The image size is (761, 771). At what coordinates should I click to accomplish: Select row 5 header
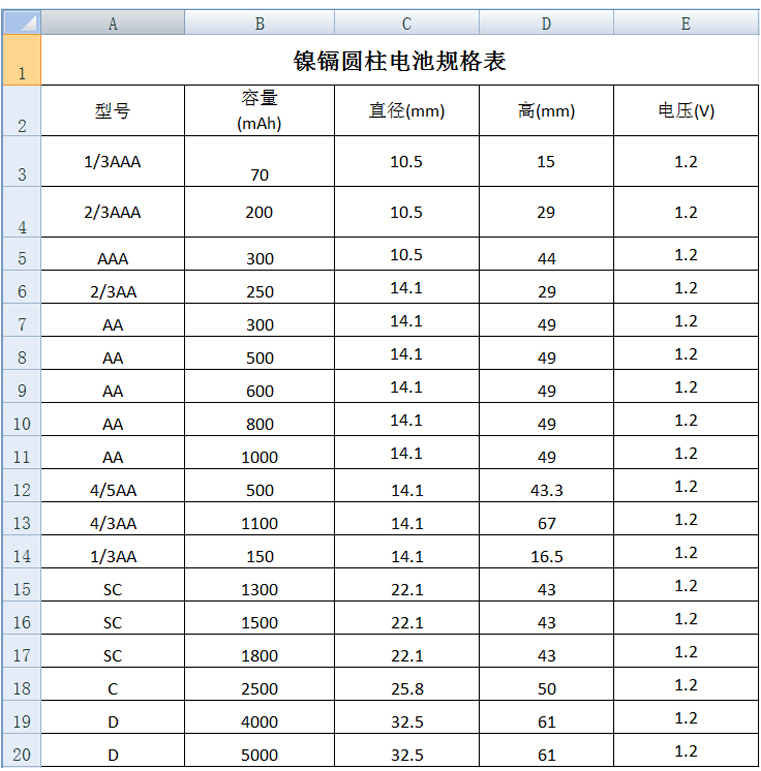click(x=22, y=254)
